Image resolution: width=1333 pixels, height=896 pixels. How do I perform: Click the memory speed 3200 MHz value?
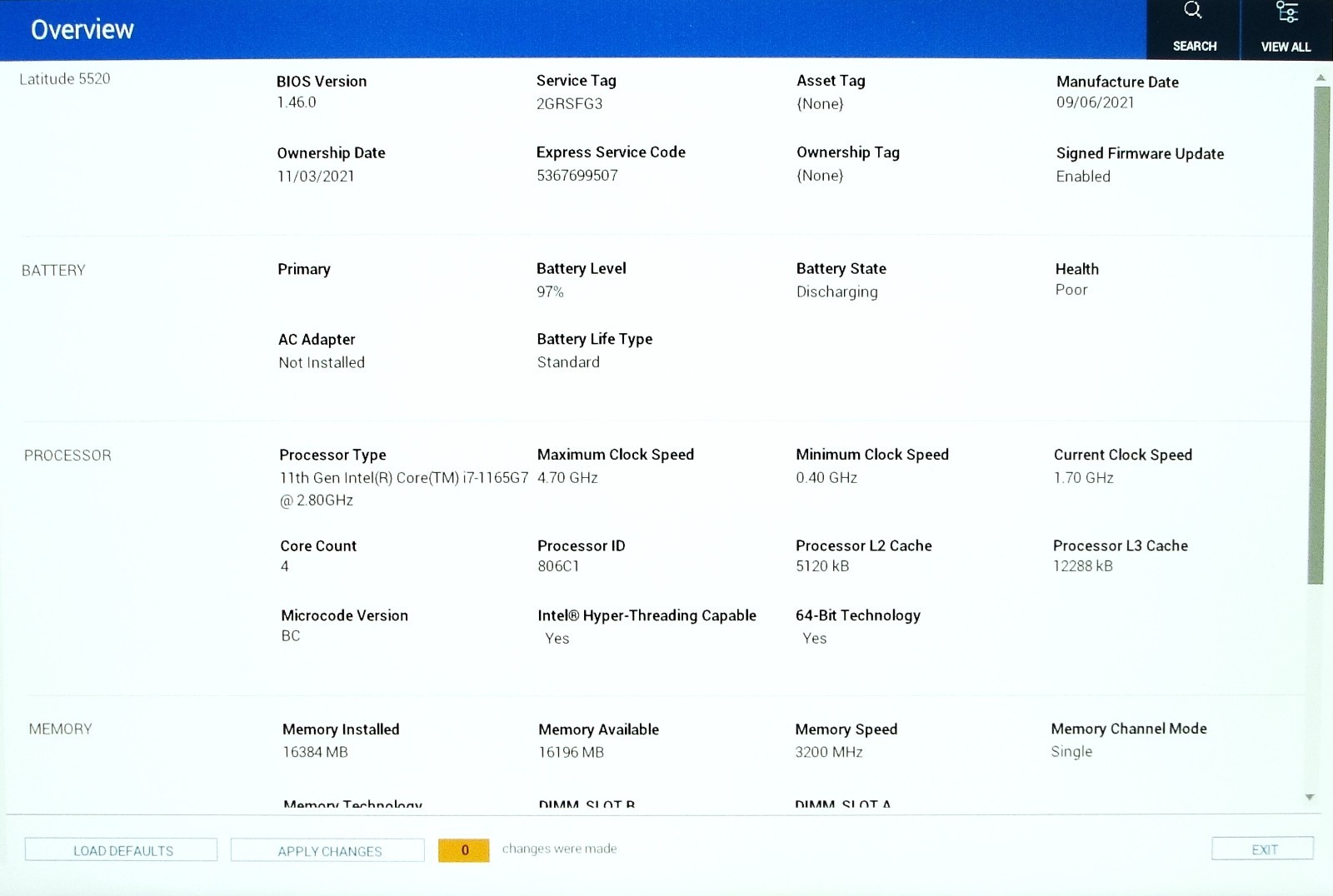click(x=829, y=753)
